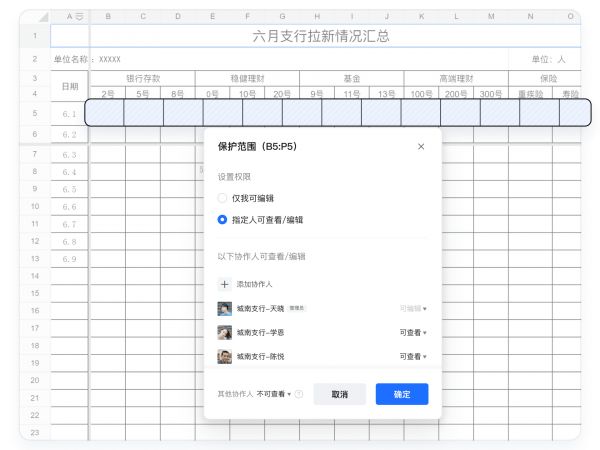The height and width of the screenshot is (450, 600).
Task: Click the 确定 button
Action: coord(402,394)
